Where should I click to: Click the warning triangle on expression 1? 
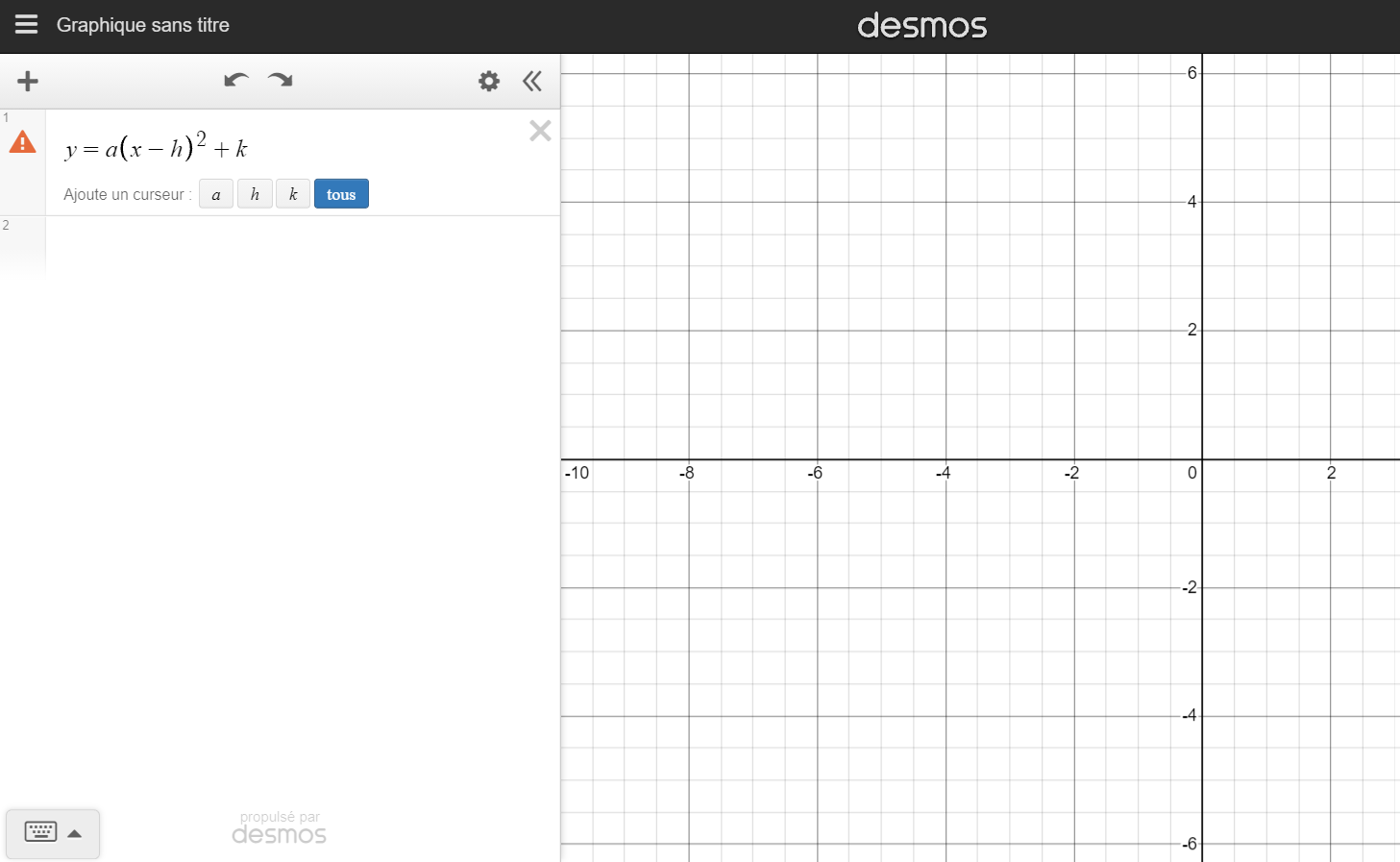[22, 143]
